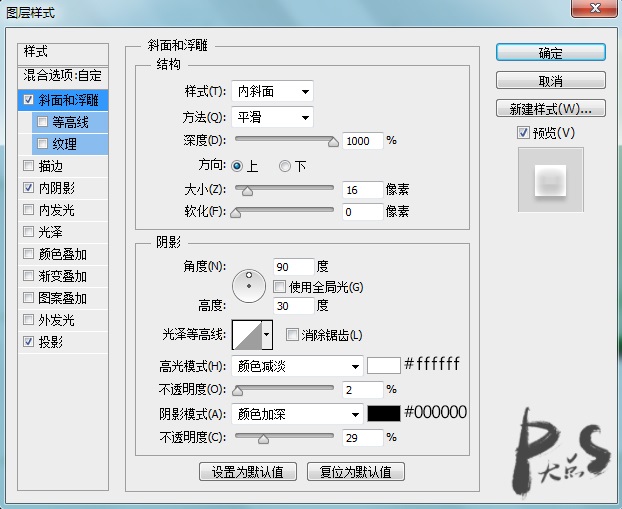Open 描边 style settings

pos(50,166)
